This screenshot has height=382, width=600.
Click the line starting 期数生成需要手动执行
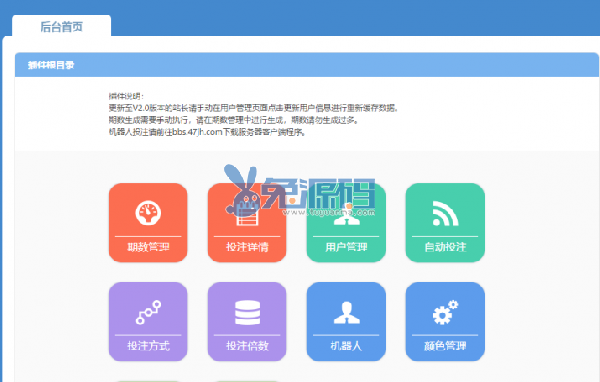234,120
